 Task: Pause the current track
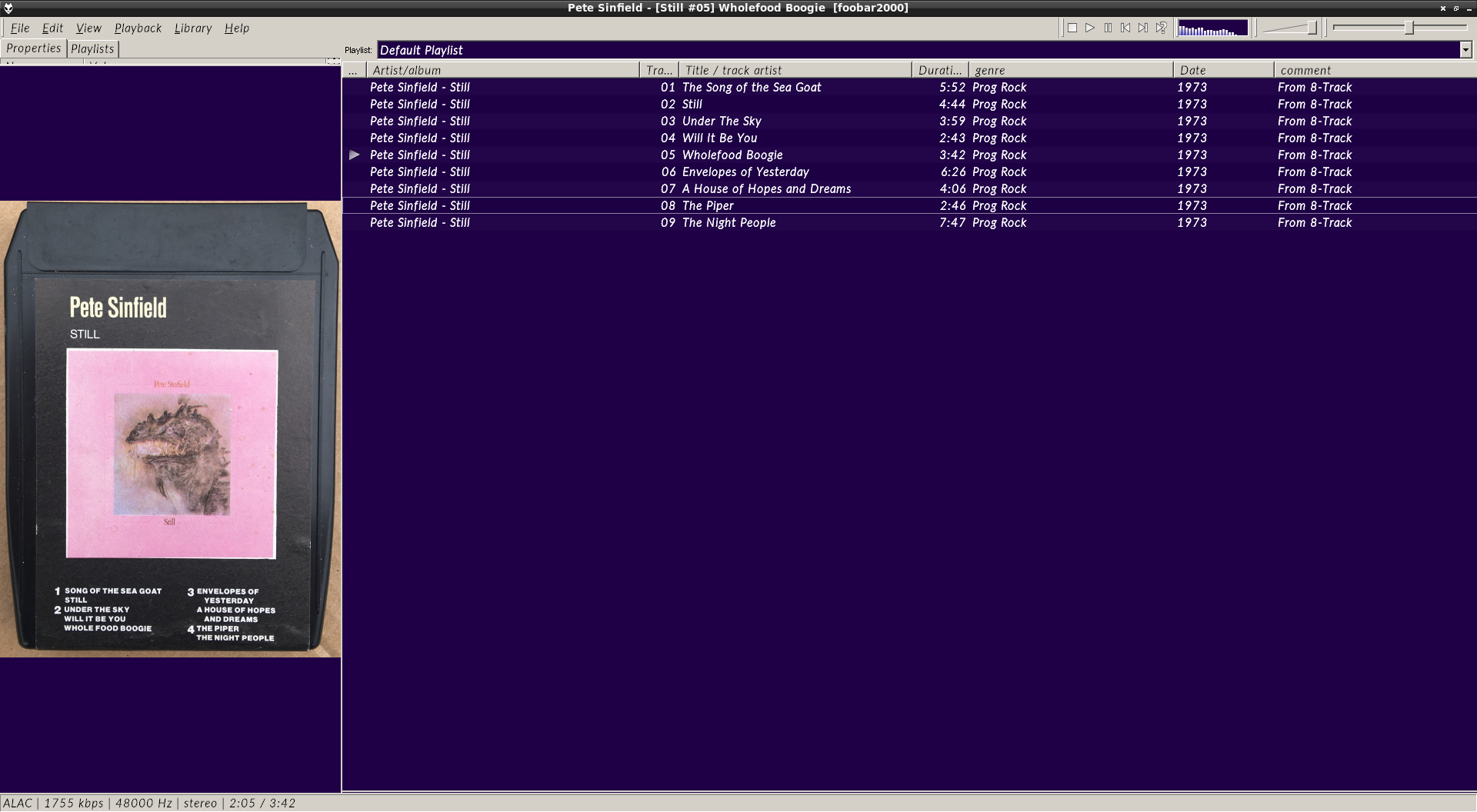pos(1108,28)
